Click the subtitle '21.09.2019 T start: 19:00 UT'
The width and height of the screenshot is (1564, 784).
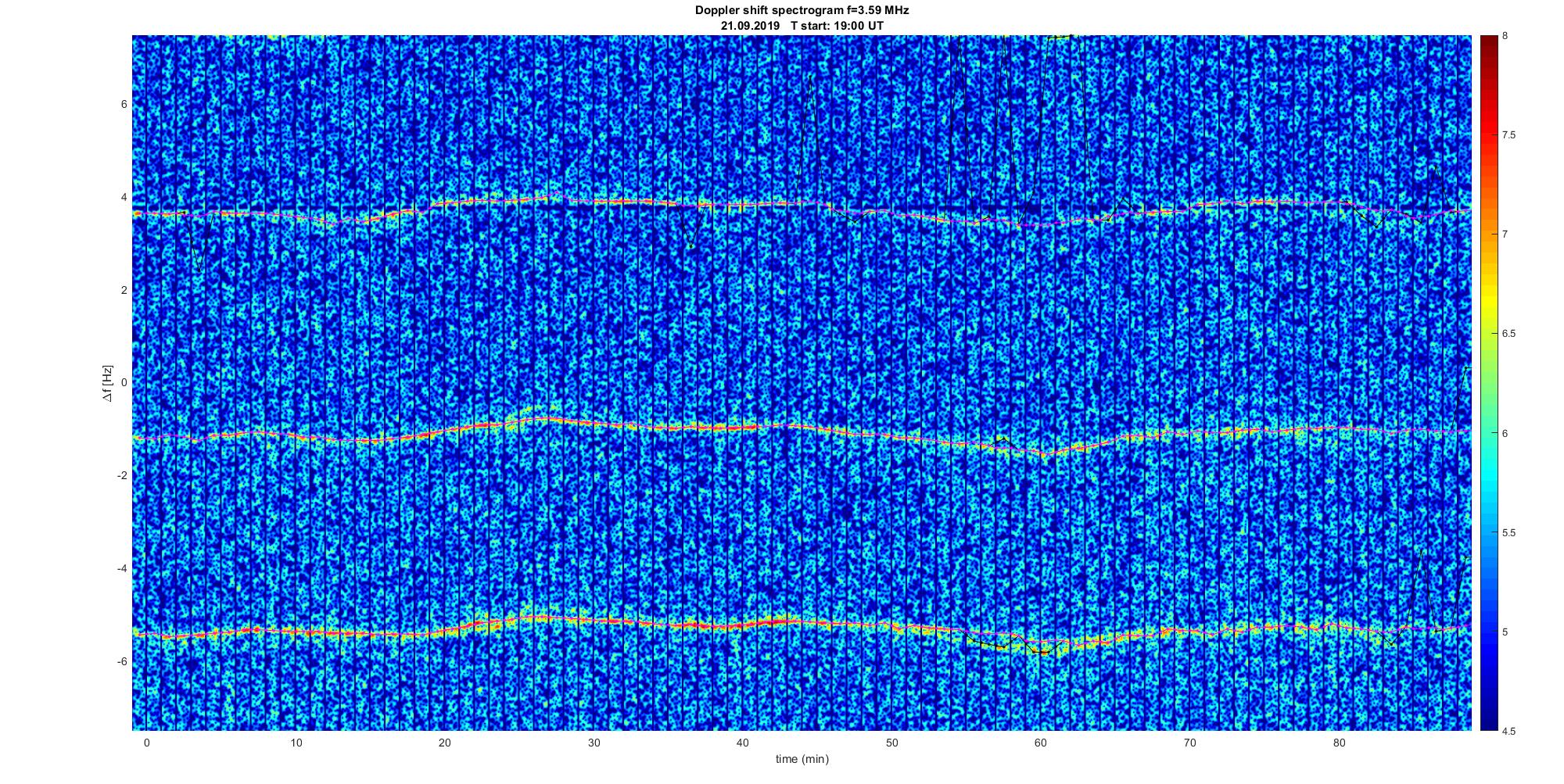802,25
